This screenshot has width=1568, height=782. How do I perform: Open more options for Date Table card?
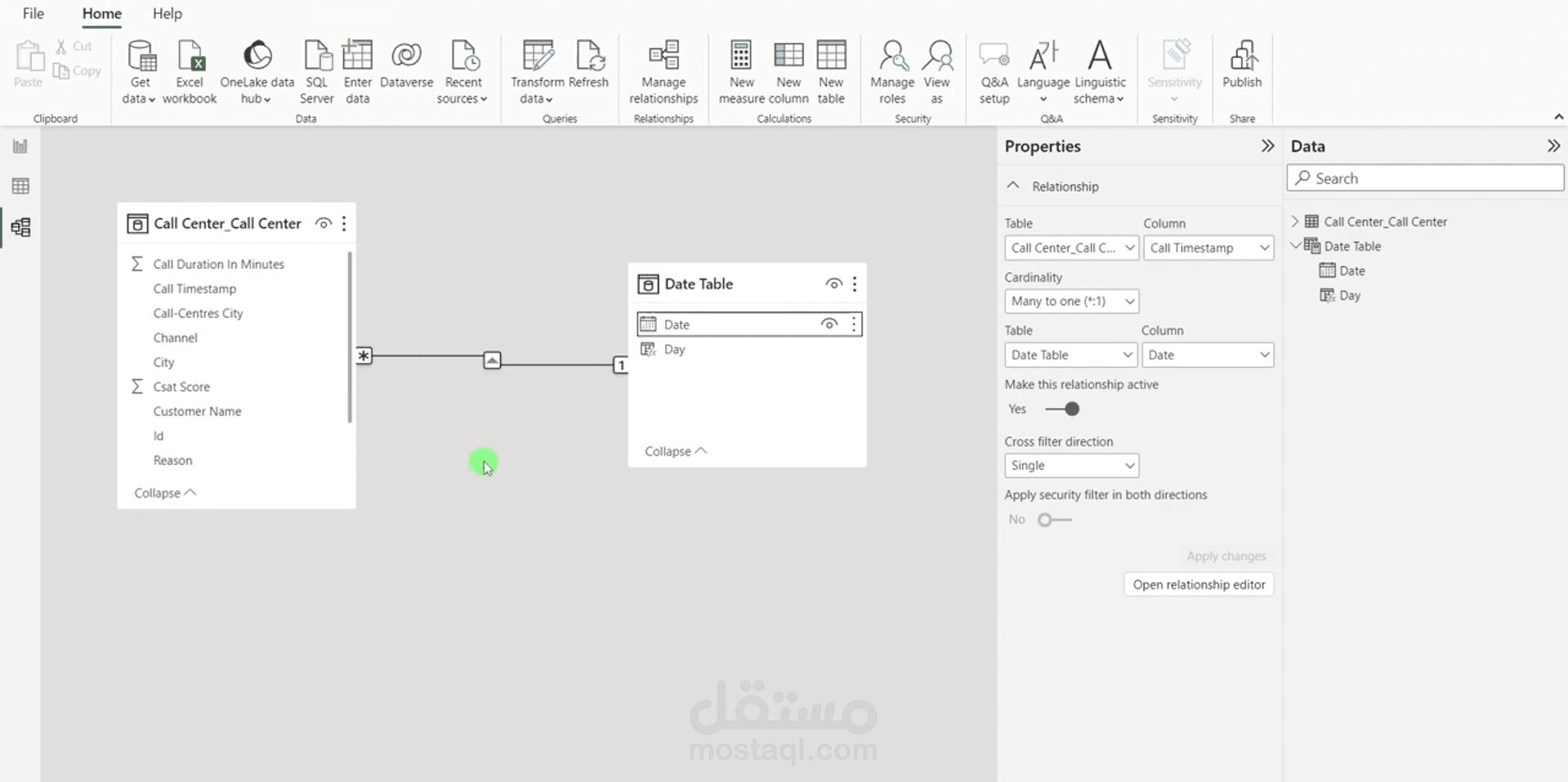pyautogui.click(x=855, y=284)
